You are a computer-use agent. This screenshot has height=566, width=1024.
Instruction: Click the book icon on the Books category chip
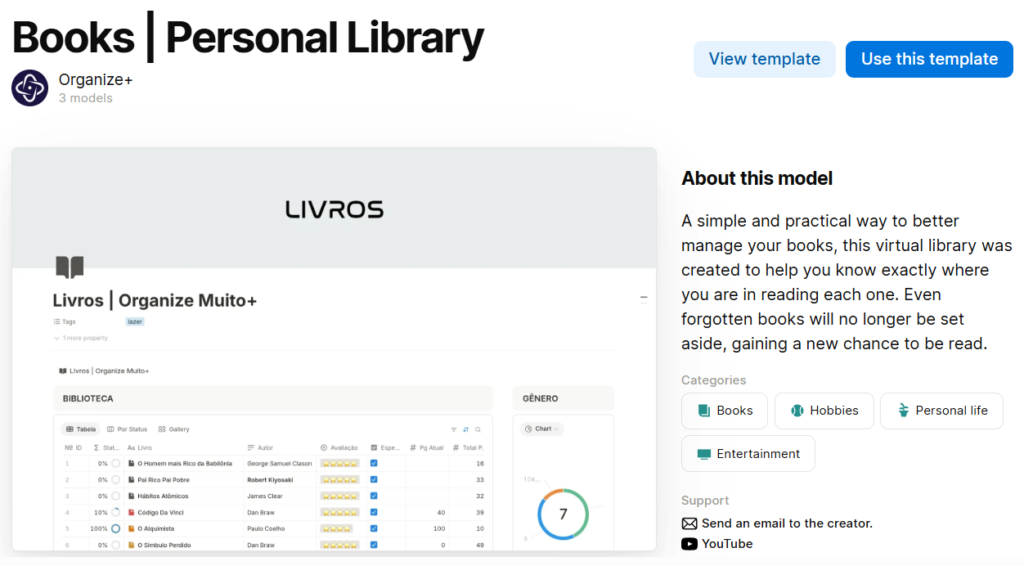pos(703,411)
